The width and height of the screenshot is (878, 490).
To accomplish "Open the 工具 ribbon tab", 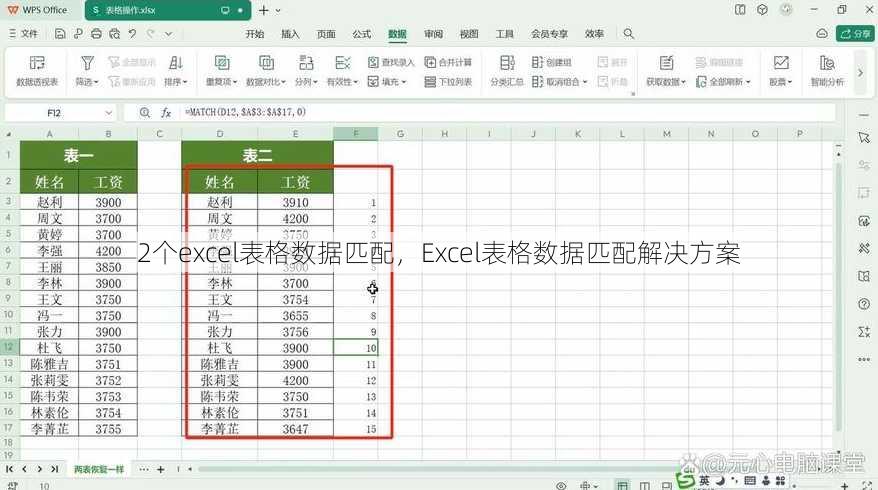I will pyautogui.click(x=505, y=34).
